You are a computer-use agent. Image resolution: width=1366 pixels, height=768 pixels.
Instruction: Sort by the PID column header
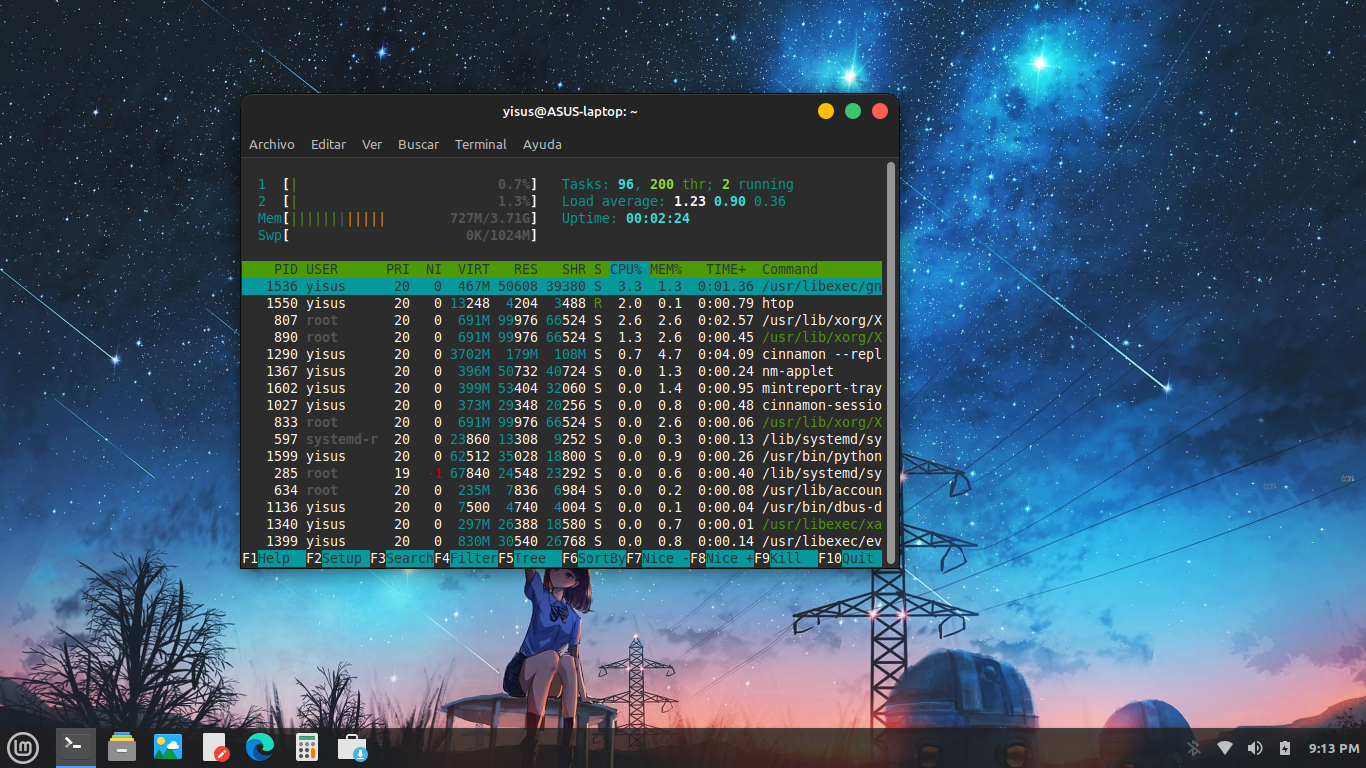click(x=286, y=269)
